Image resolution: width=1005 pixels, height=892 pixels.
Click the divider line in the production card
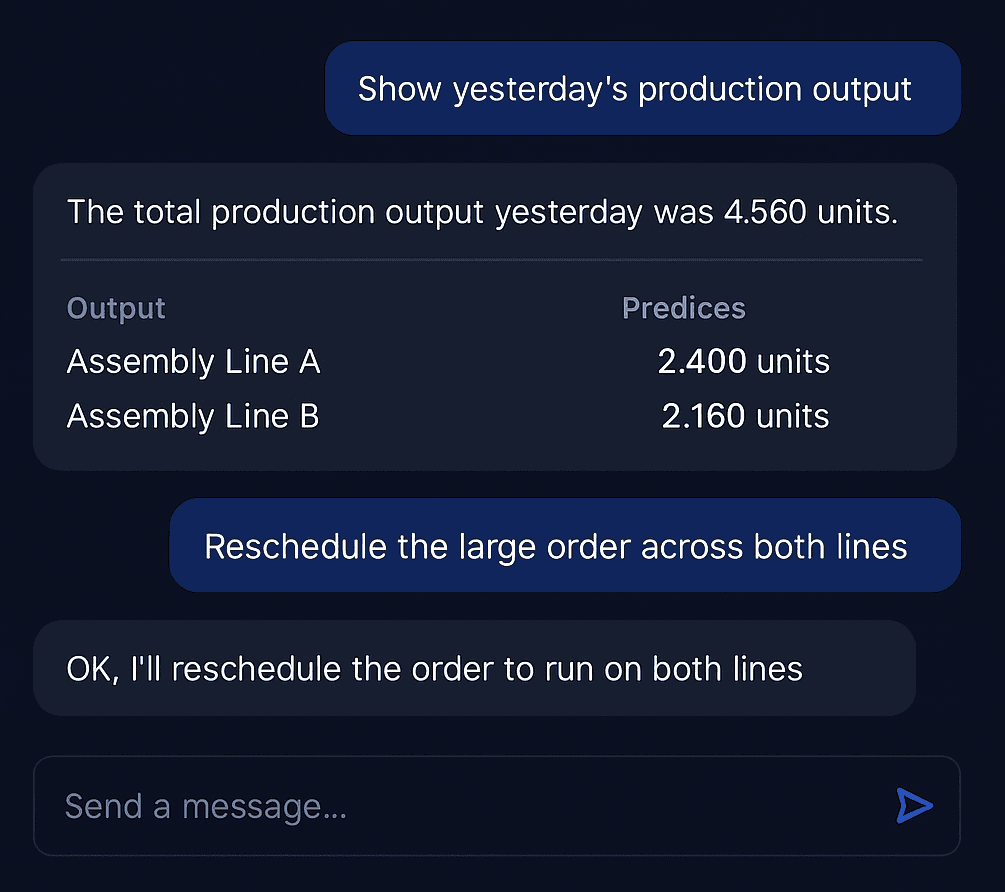point(491,260)
